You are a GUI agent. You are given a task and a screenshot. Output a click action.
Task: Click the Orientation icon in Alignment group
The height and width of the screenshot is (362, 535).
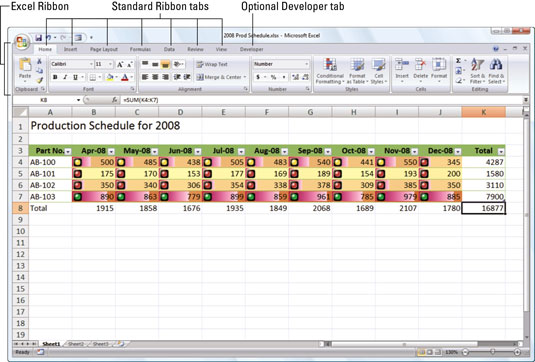(178, 64)
